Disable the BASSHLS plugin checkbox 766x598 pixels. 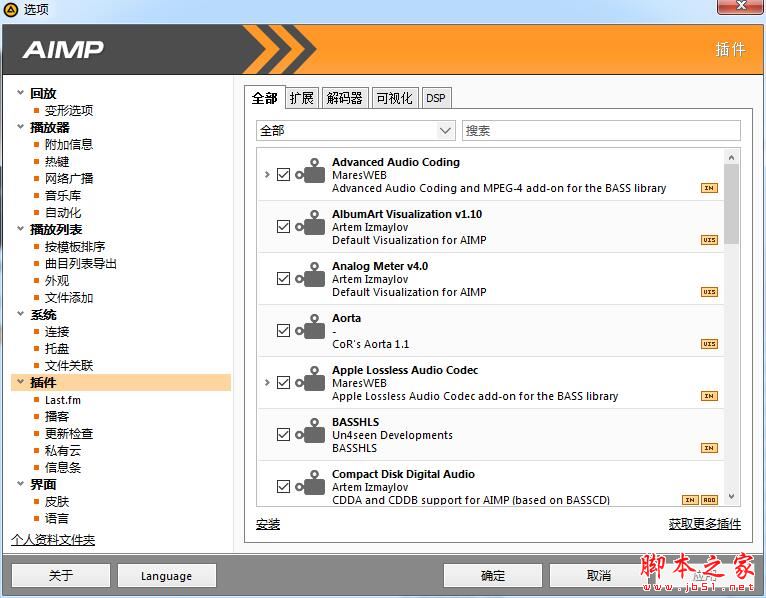click(x=283, y=435)
